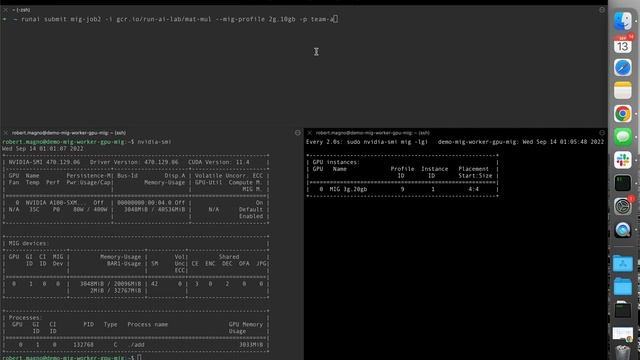Open System Preferences in the dock
Screen dimensions: 640x360
[622, 207]
